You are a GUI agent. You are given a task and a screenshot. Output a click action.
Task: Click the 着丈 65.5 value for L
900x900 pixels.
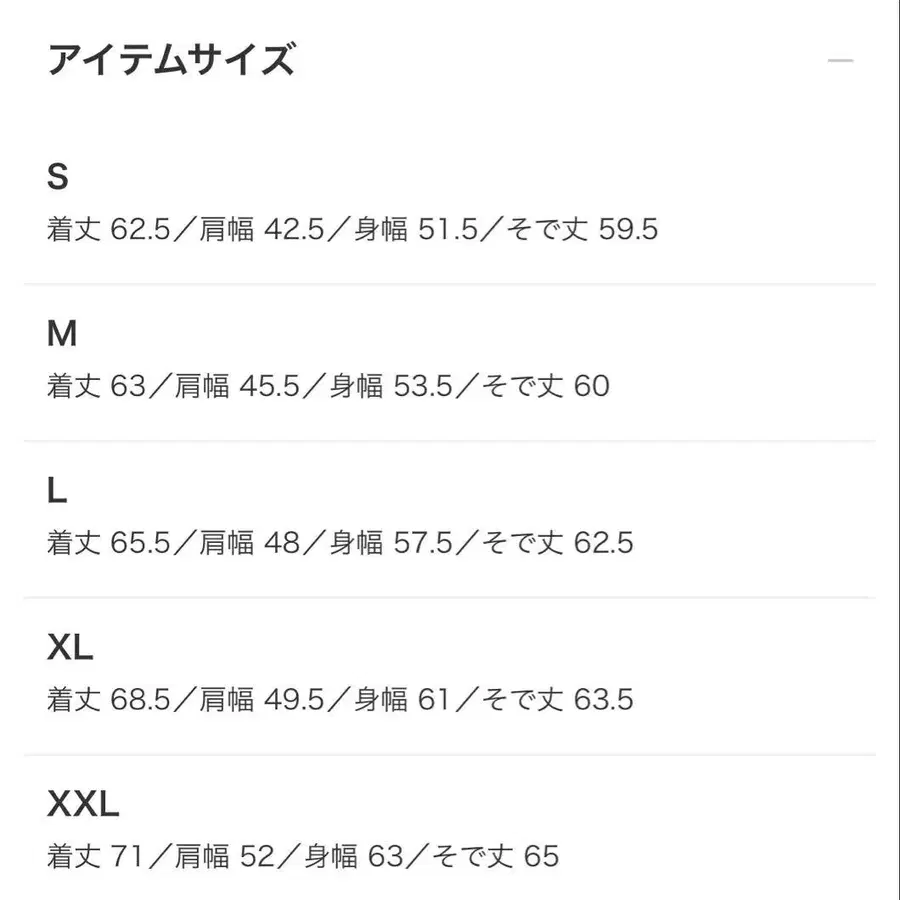[x=108, y=543]
